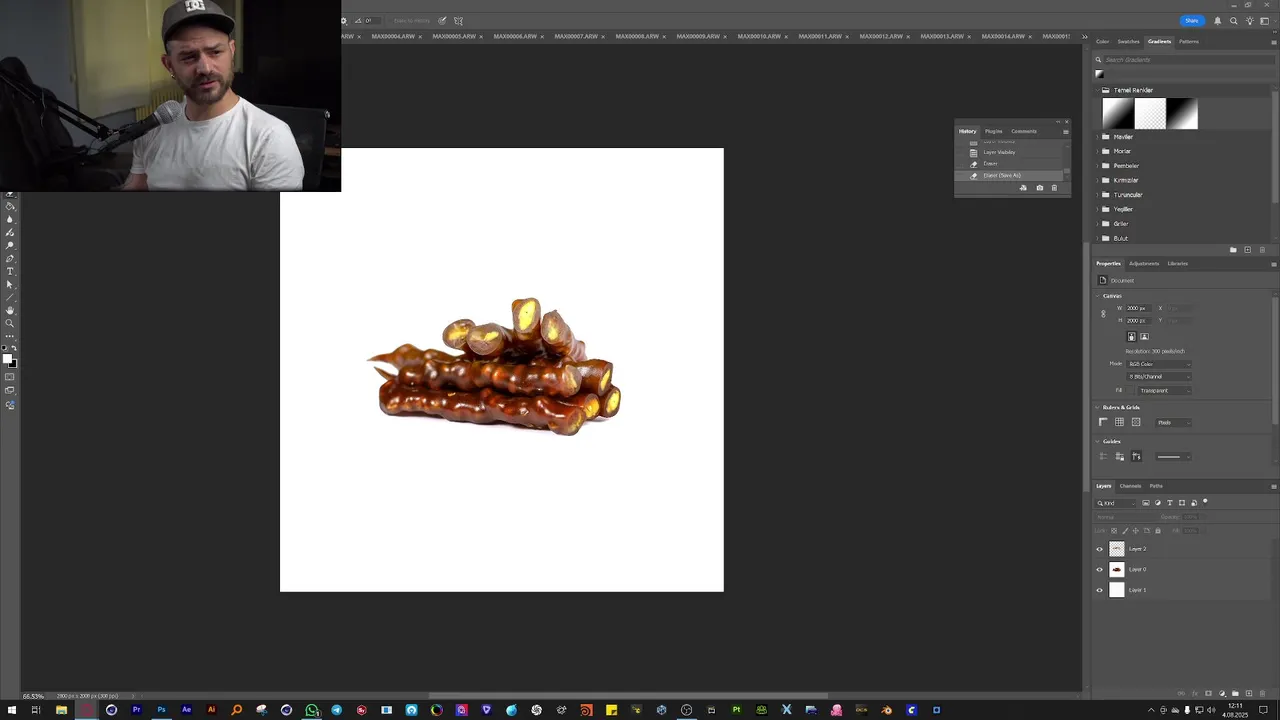Viewport: 1280px width, 720px height.
Task: Hide Layer 0 visibility eye
Action: [1100, 570]
